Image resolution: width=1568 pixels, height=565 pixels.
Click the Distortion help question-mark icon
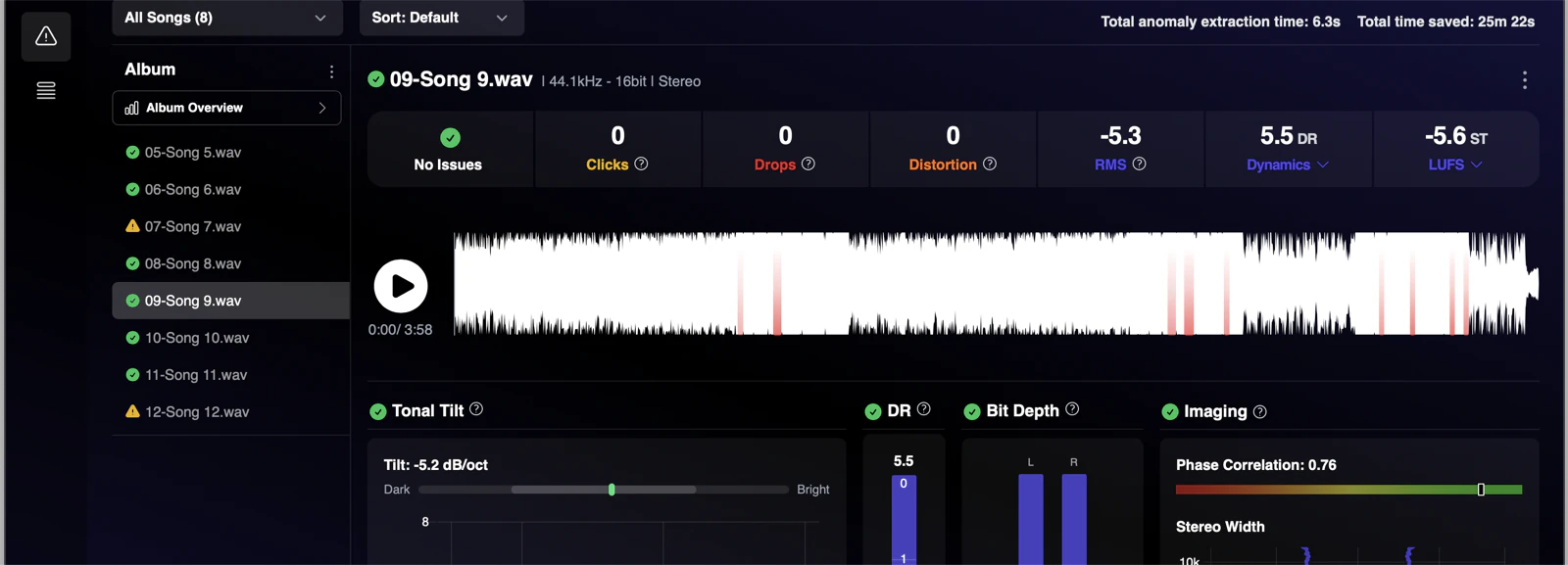pos(990,164)
